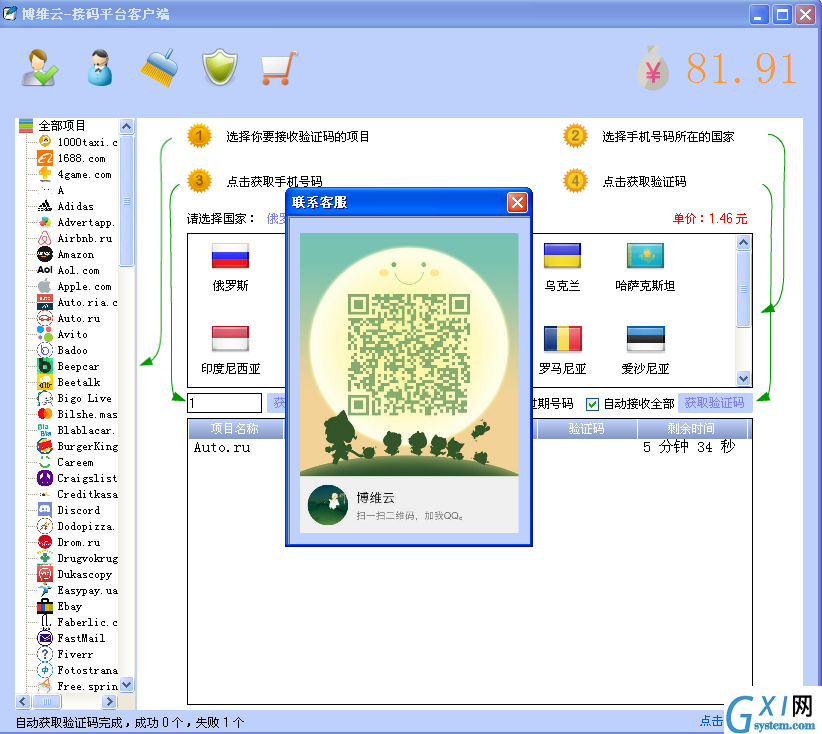Click project tree scroll down arrow
This screenshot has height=734, width=822.
click(x=126, y=684)
